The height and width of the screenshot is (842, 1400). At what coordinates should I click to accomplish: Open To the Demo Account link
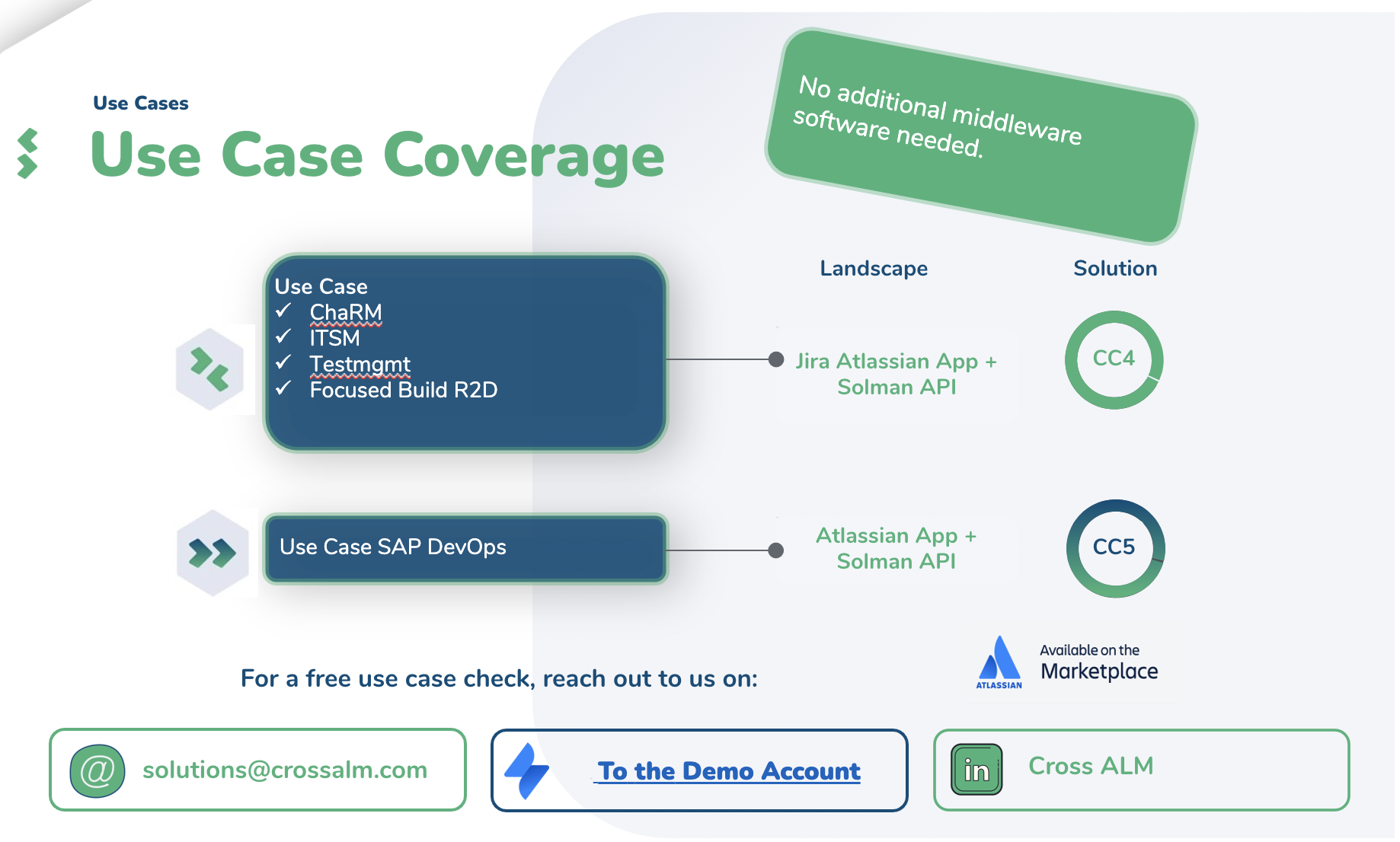pos(728,770)
